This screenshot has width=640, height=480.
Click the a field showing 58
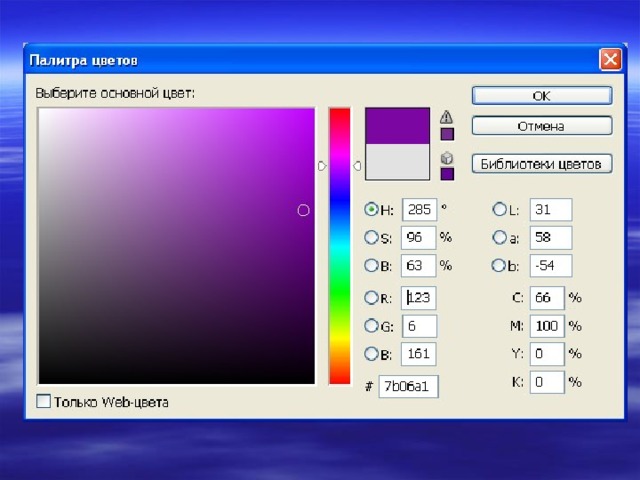pos(551,237)
